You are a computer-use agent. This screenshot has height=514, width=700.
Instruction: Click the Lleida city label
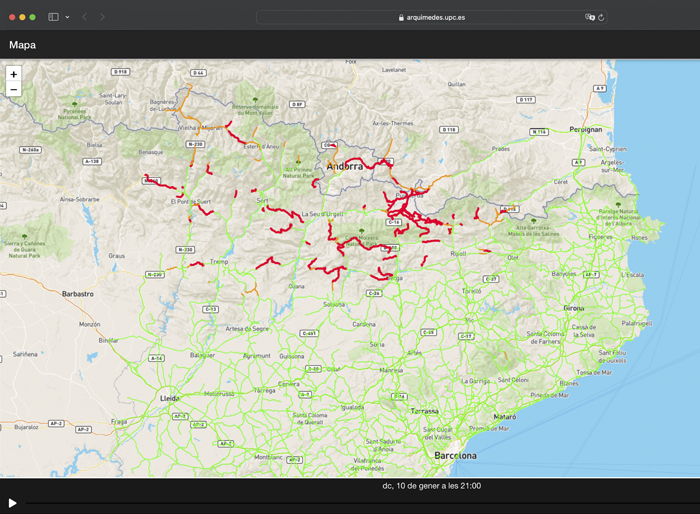tap(170, 397)
